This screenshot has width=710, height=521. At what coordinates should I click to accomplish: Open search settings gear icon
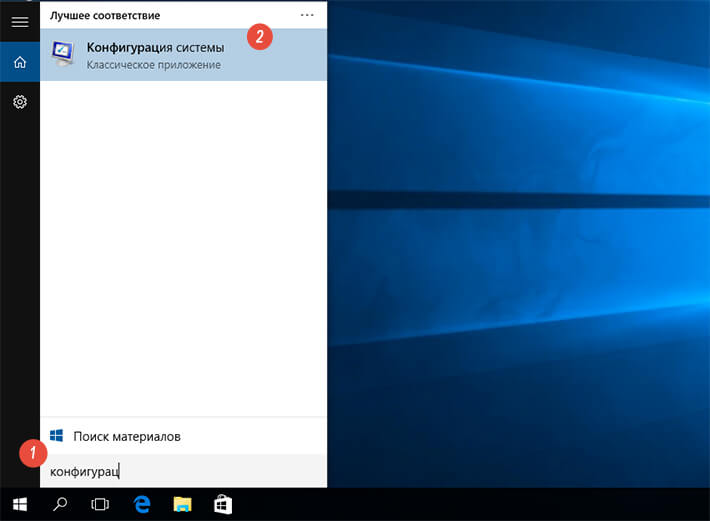[x=19, y=102]
